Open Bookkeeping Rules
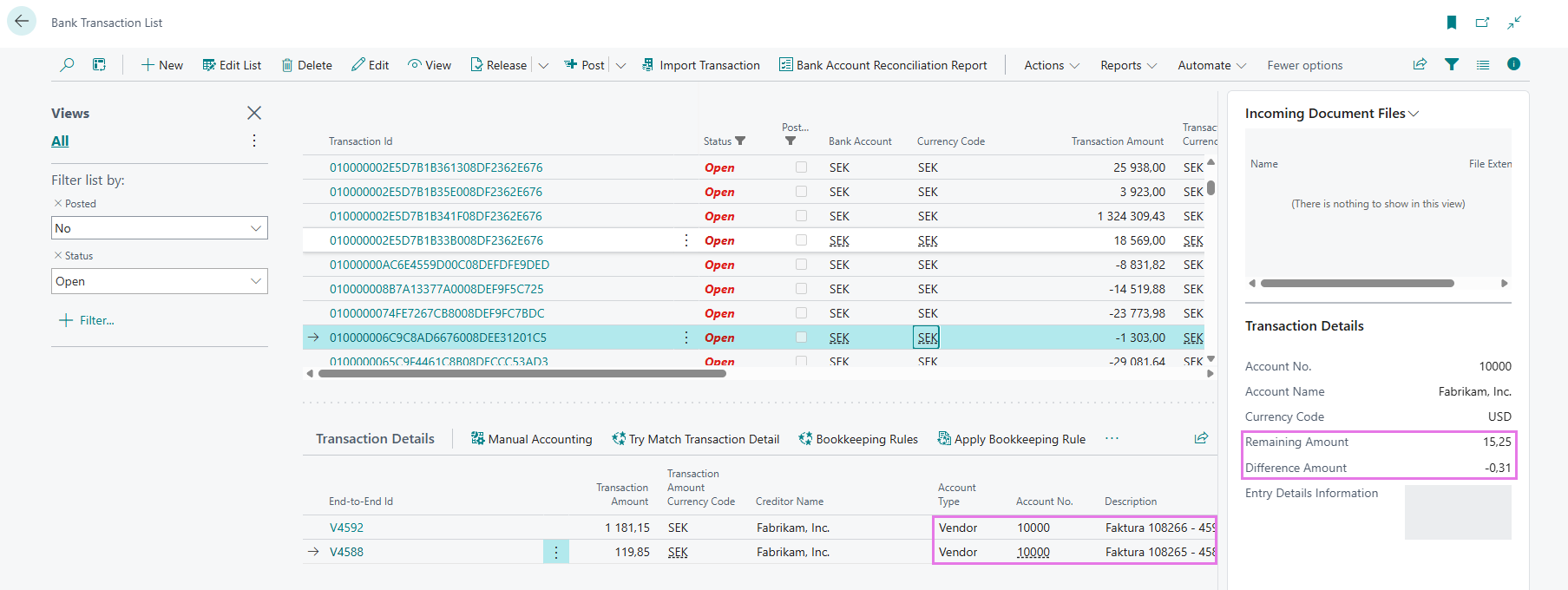This screenshot has width=1568, height=590. [x=858, y=439]
